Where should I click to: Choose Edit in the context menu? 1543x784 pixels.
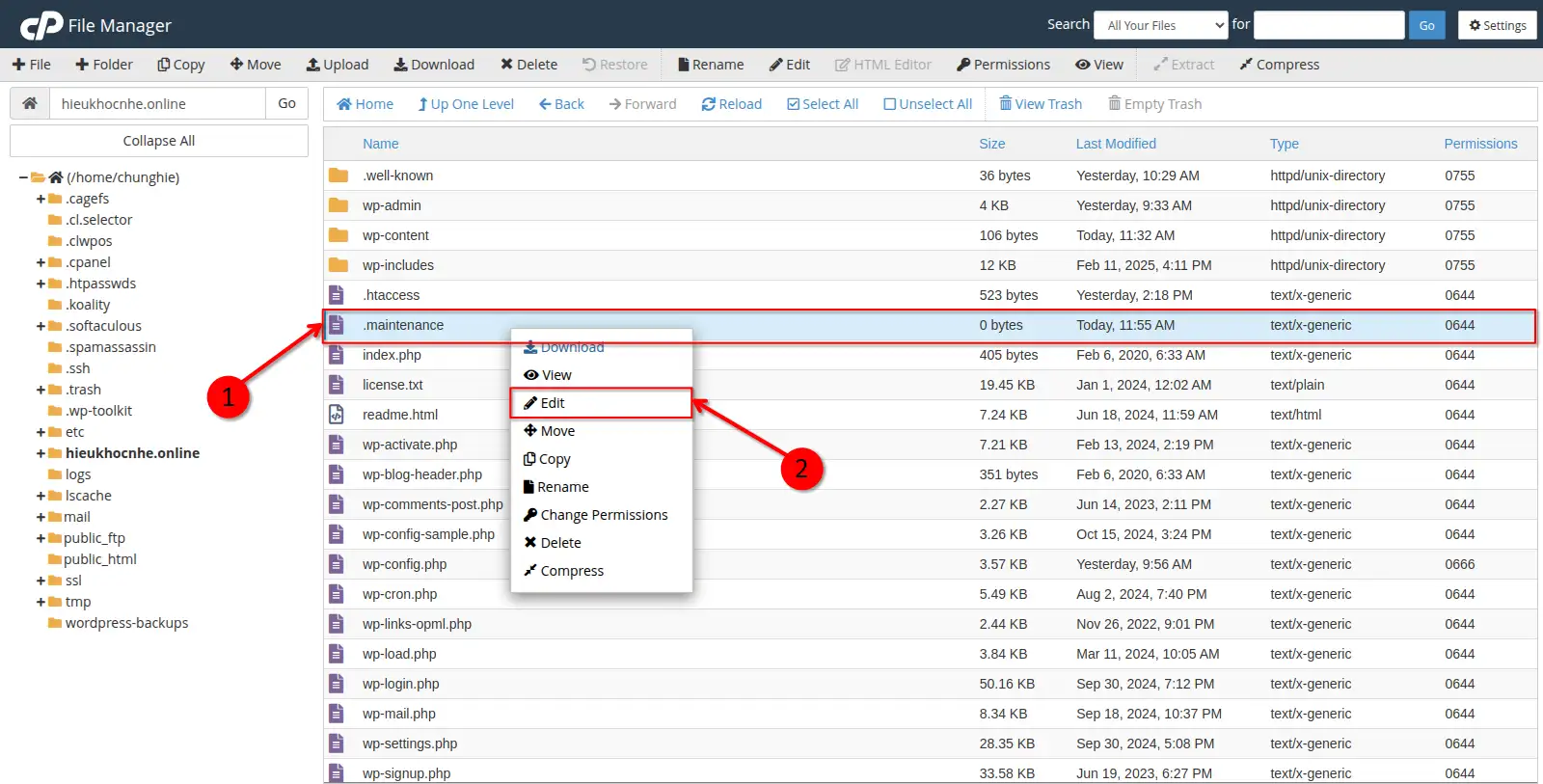601,403
